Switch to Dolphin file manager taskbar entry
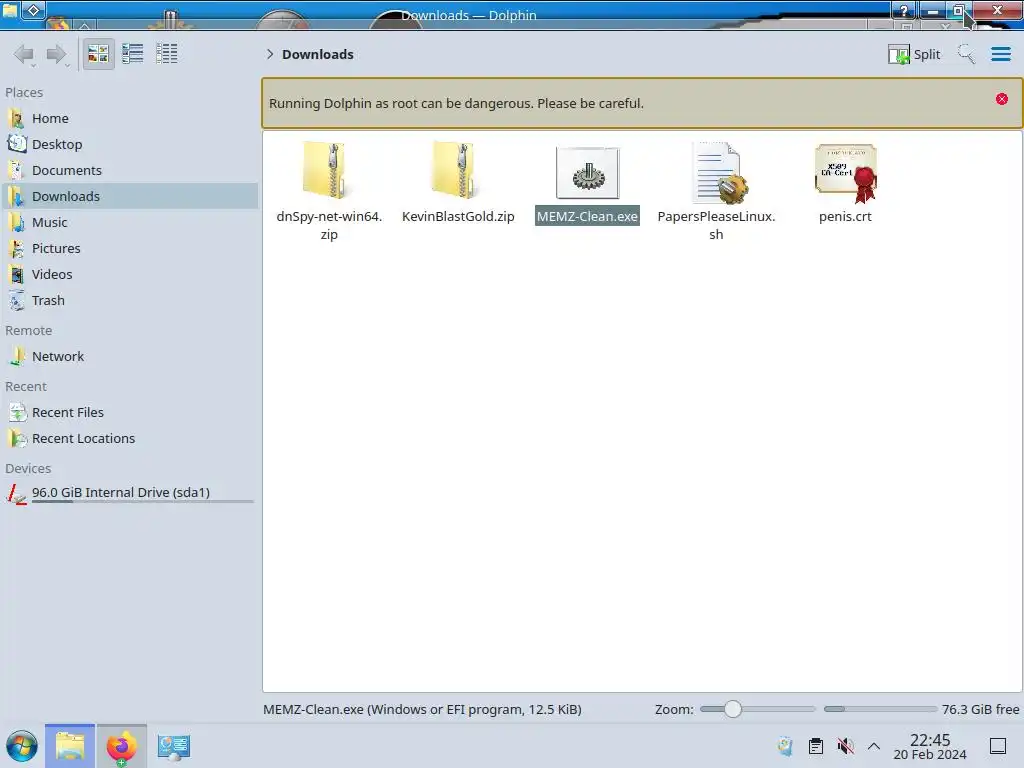Viewport: 1024px width, 768px height. 70,746
